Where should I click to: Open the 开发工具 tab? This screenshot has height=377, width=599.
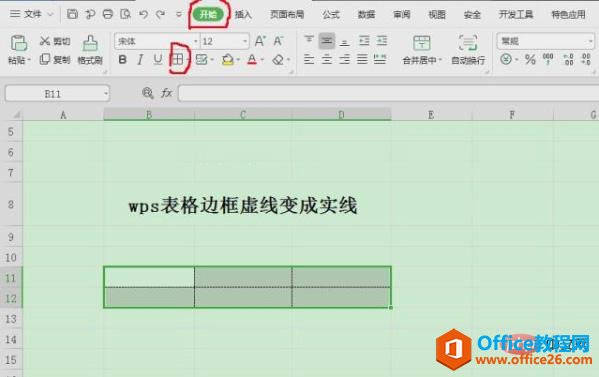click(516, 15)
